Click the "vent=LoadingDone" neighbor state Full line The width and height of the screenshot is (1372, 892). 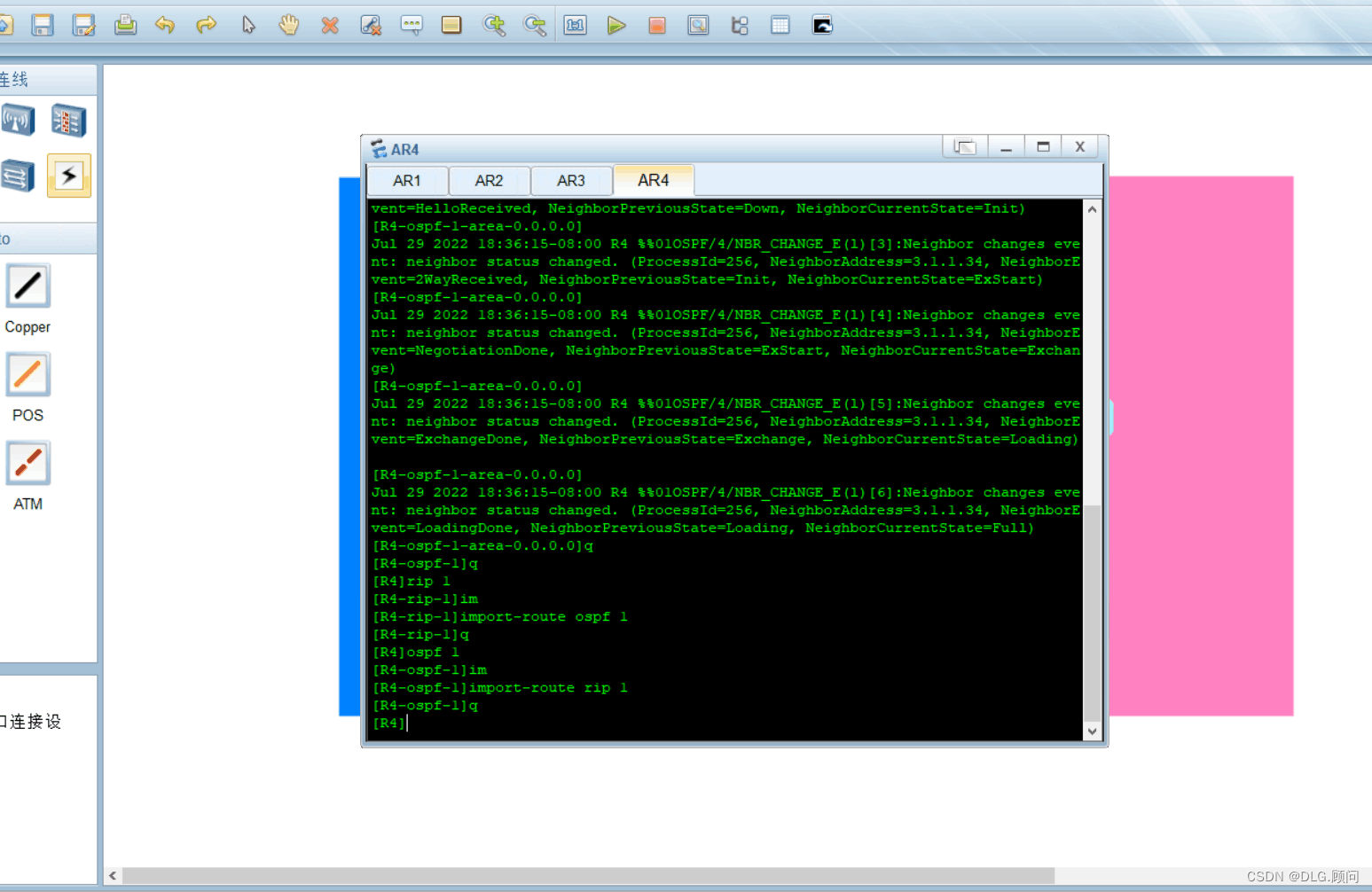702,528
